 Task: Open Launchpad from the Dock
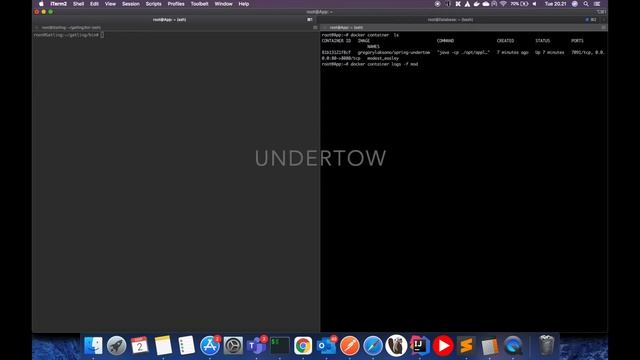pos(116,346)
